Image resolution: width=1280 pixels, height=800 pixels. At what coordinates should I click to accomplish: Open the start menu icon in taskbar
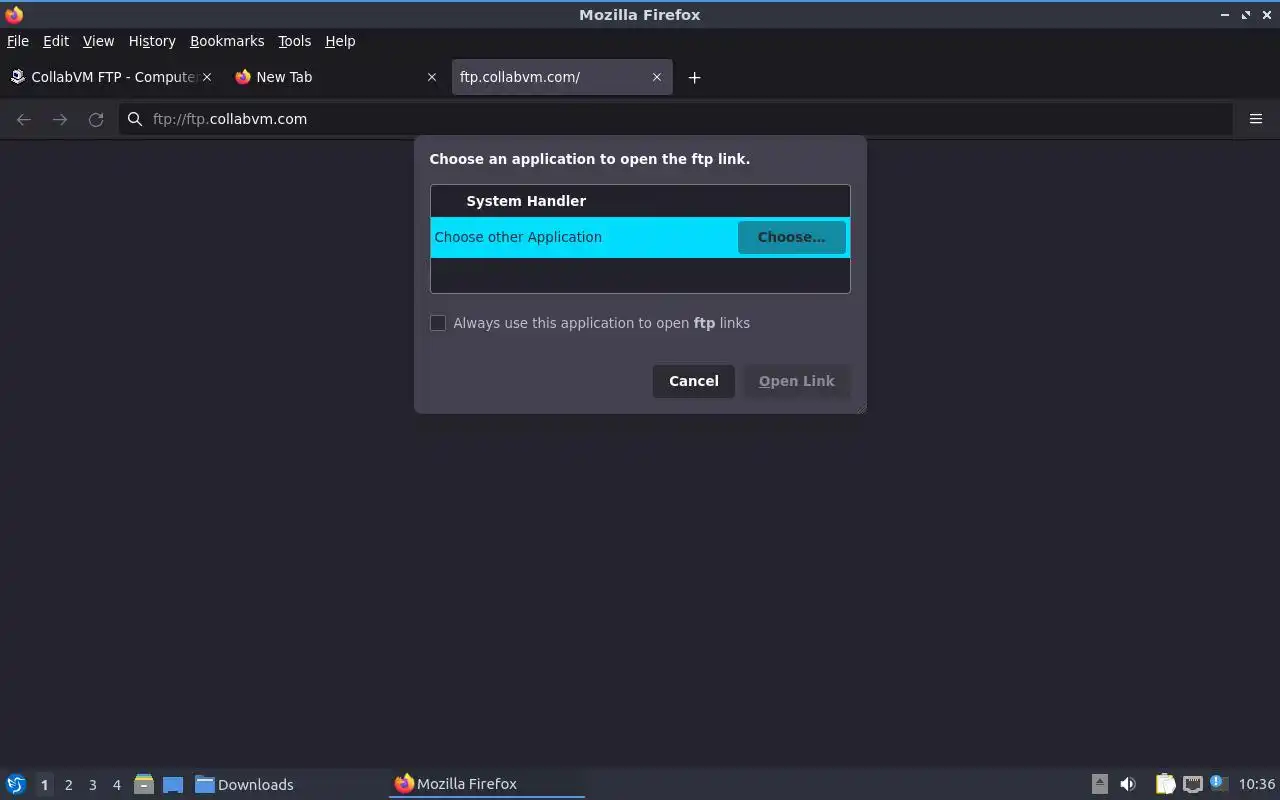point(16,784)
